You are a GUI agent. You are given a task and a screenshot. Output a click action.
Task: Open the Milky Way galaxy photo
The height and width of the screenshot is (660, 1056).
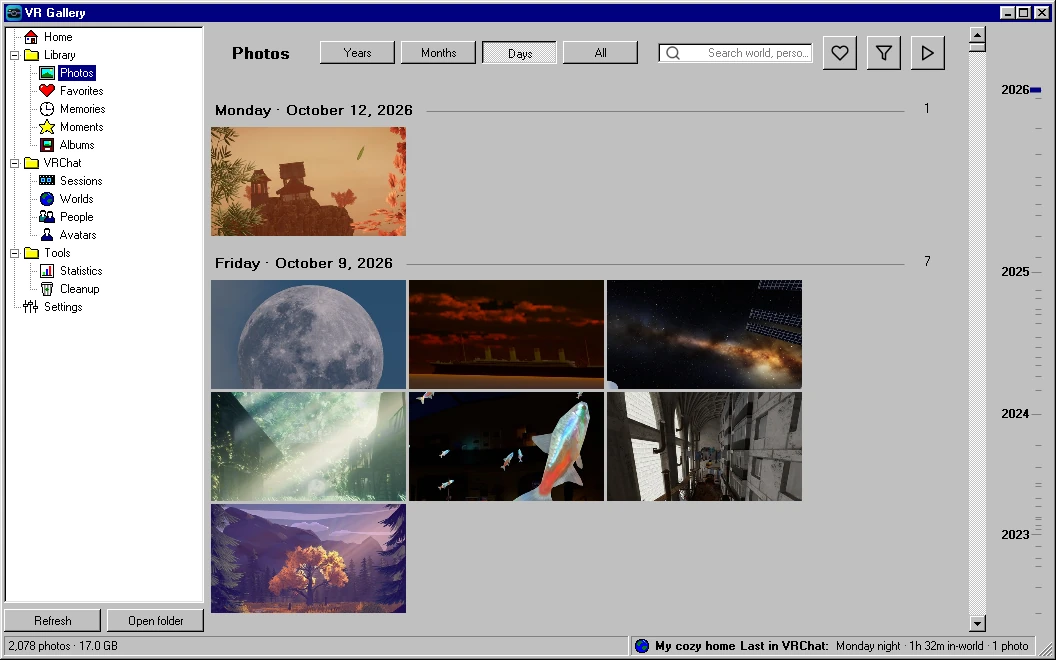pyautogui.click(x=704, y=334)
